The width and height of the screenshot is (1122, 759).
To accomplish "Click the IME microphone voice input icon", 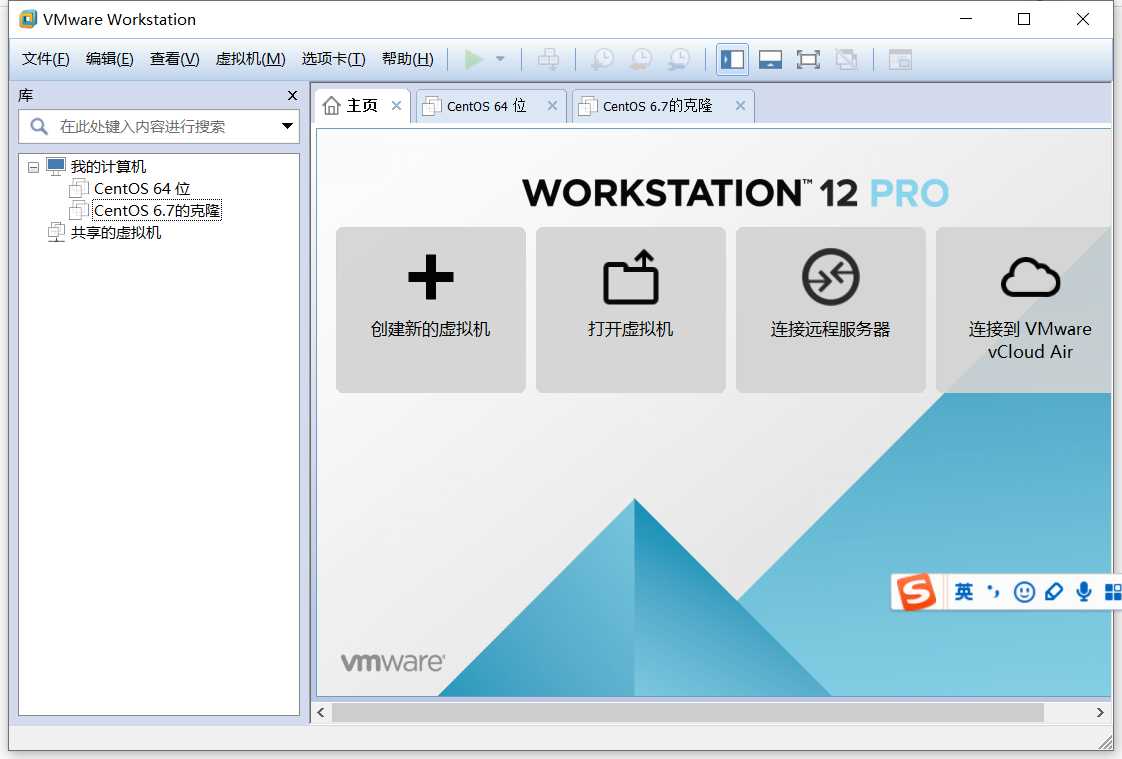I will [x=1084, y=592].
